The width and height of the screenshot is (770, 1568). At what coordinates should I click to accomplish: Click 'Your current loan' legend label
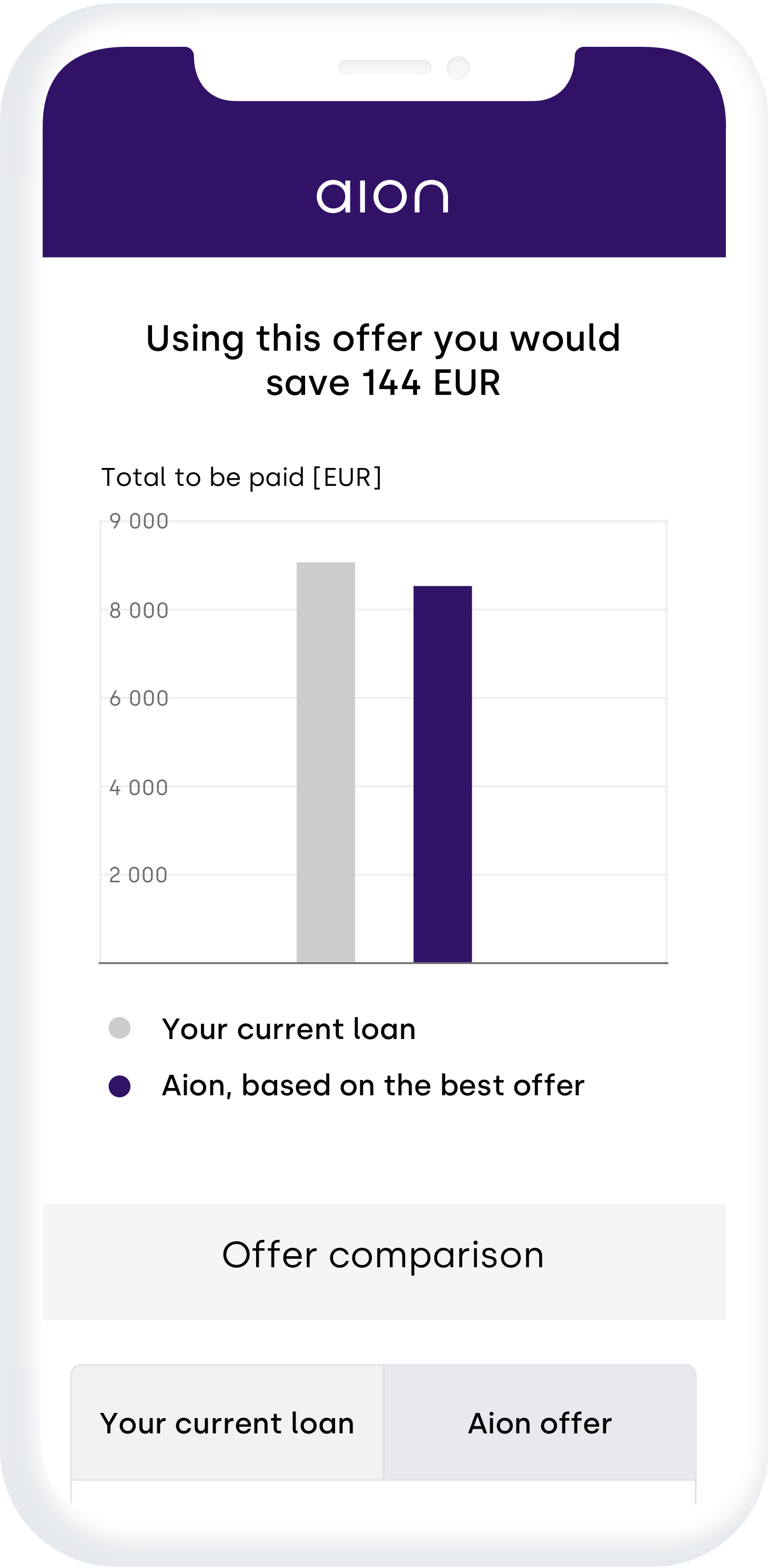coord(289,1029)
